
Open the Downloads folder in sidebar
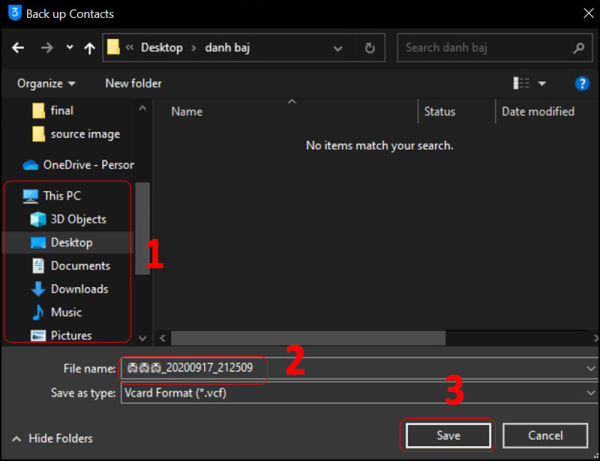click(79, 289)
